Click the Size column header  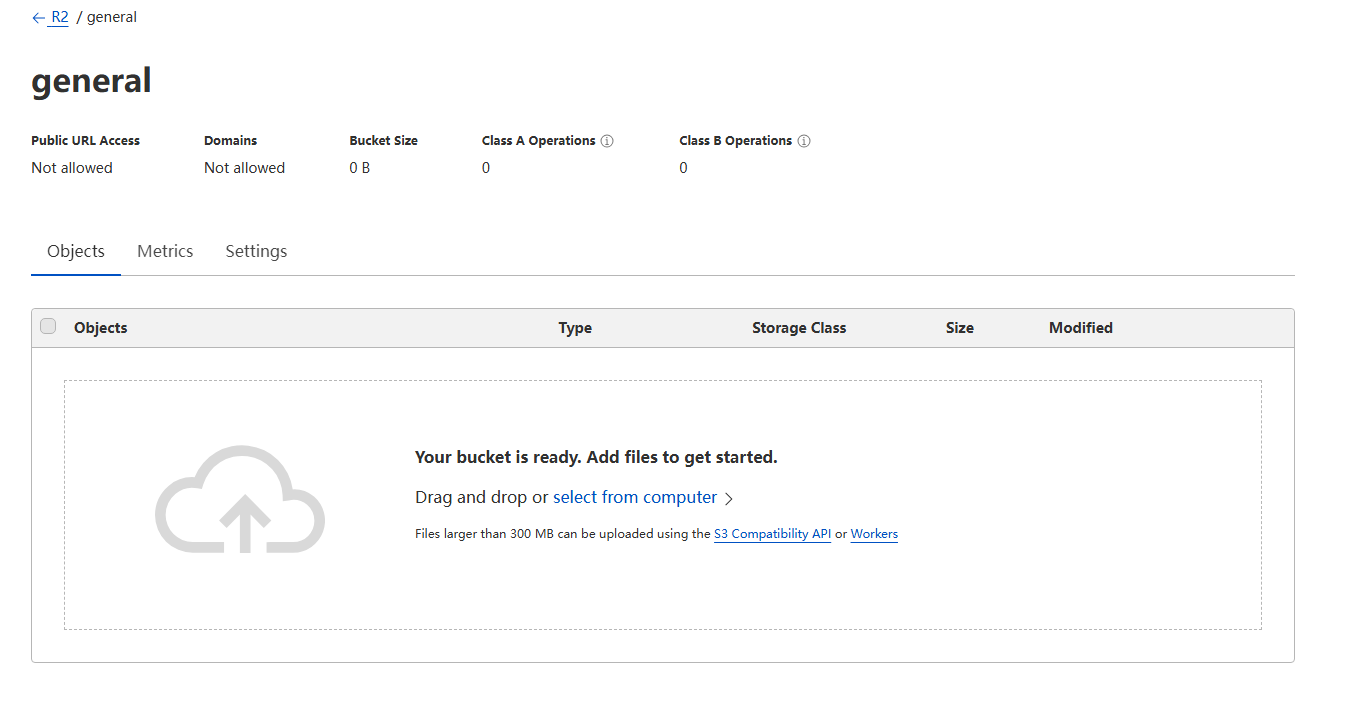click(959, 328)
